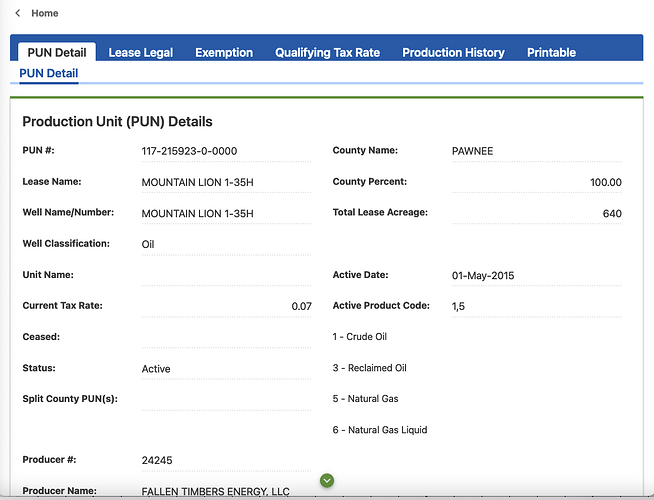
Task: Click the 'Active Product Code:' label
Action: (x=381, y=306)
